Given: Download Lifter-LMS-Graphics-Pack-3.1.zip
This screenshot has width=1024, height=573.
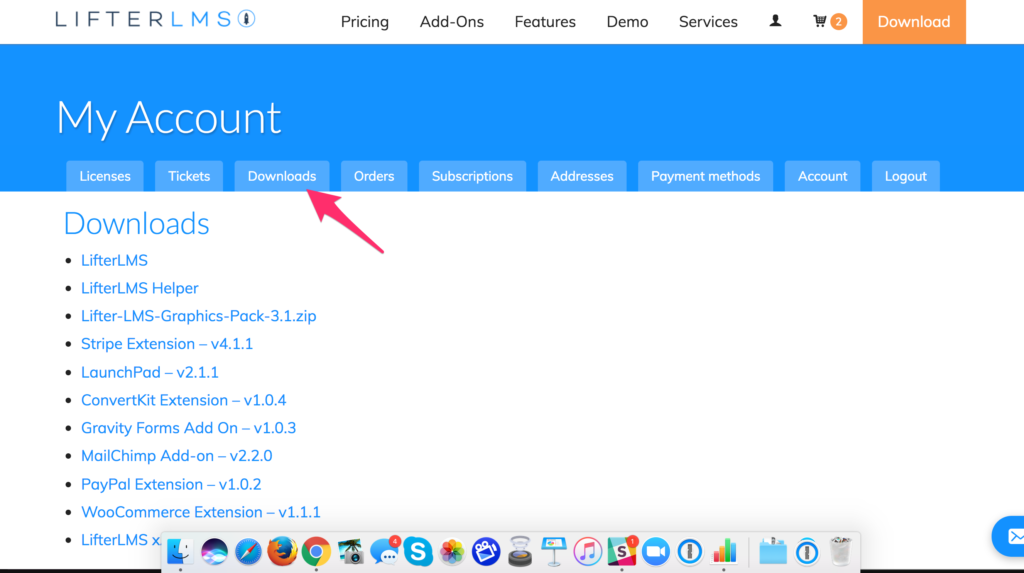Looking at the screenshot, I should pos(198,316).
